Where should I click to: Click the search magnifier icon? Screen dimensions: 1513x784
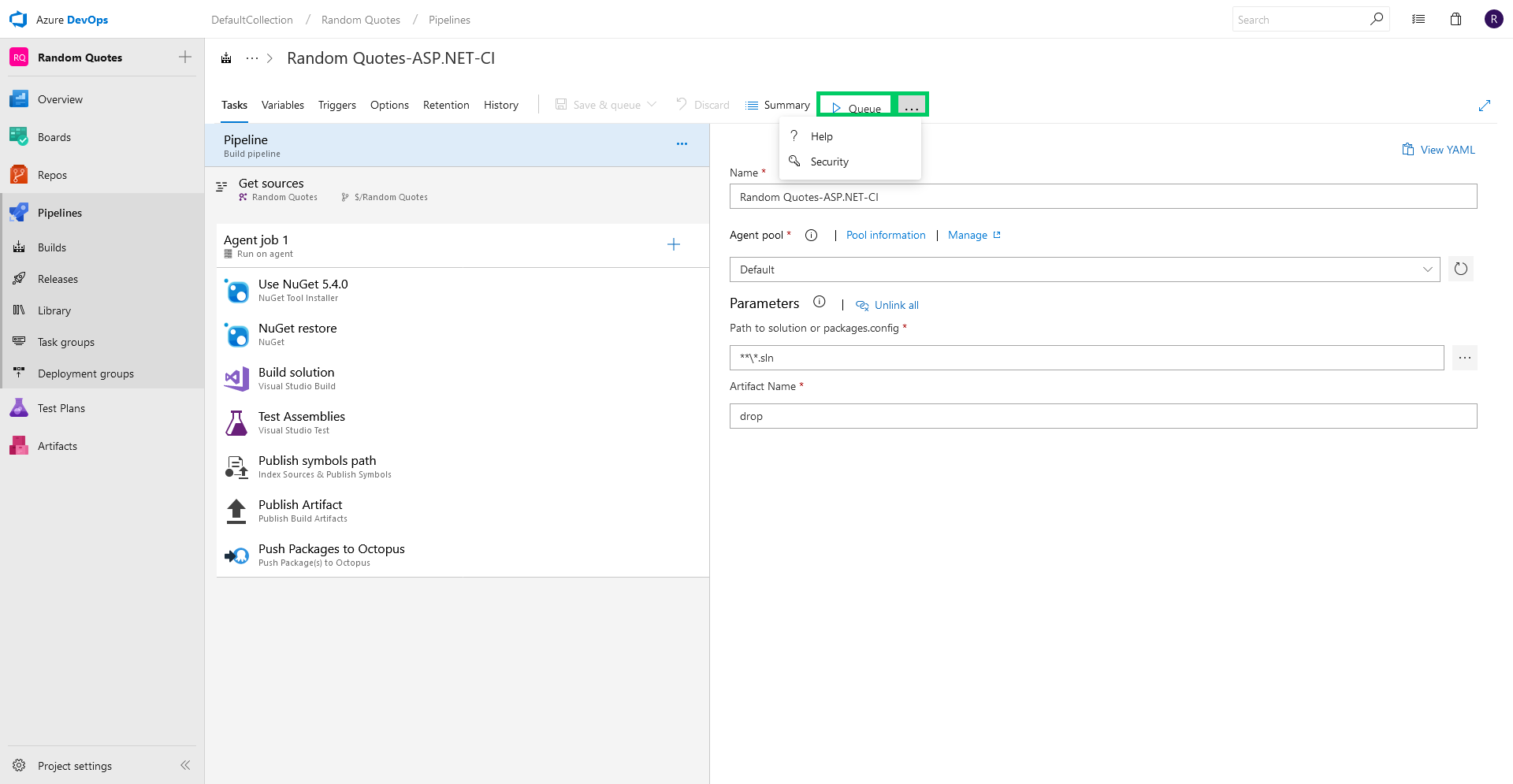click(1377, 19)
